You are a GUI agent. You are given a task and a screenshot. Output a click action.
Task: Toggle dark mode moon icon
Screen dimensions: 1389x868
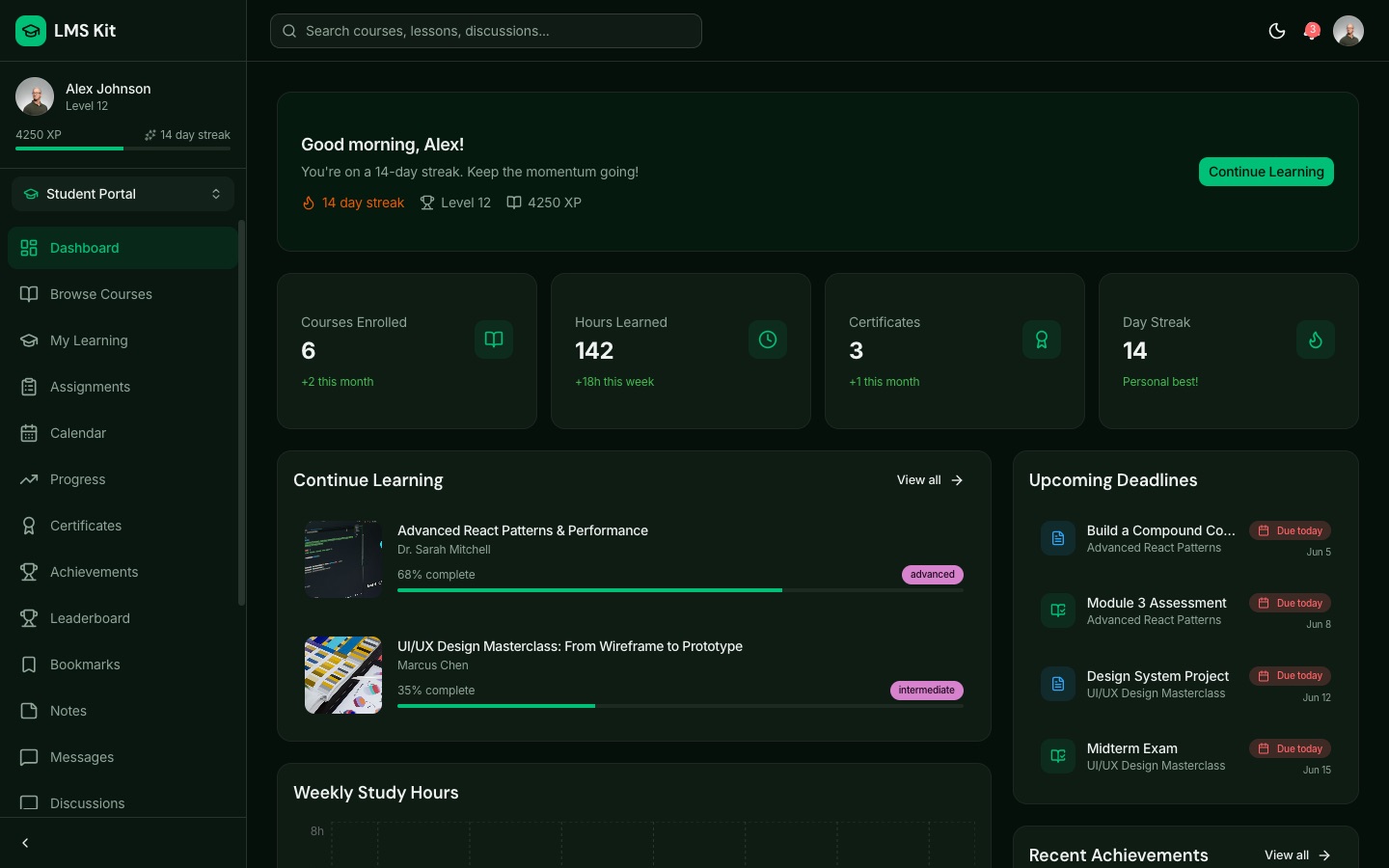(x=1277, y=31)
